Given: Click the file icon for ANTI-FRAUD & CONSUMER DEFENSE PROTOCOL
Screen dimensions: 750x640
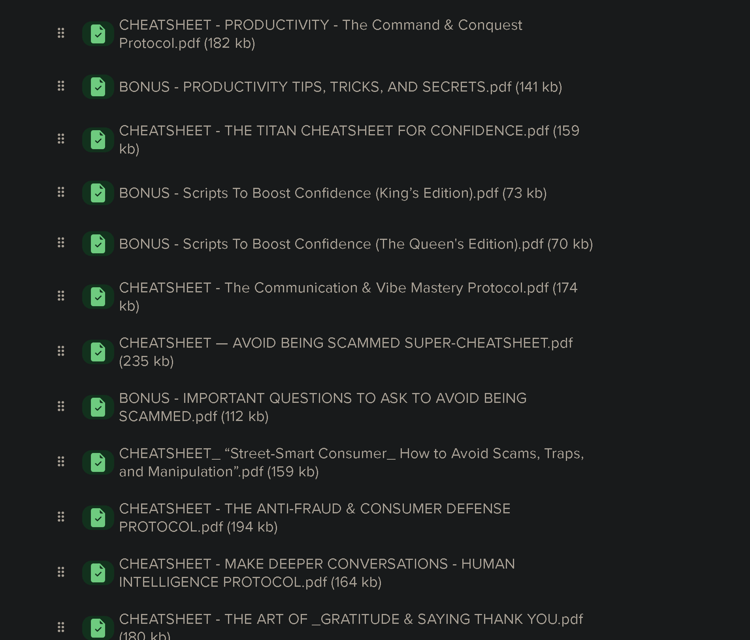Looking at the screenshot, I should point(97,518).
